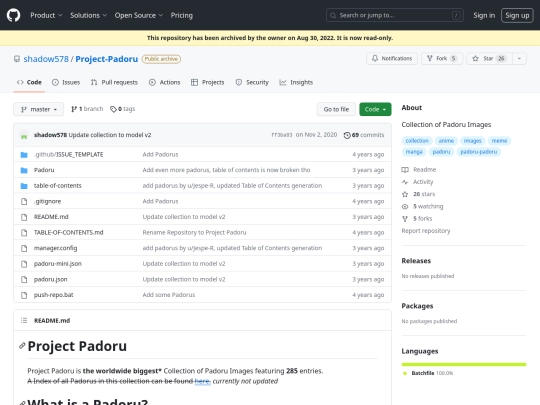This screenshot has width=540, height=405.
Task: Click the Star button
Action: coord(489,59)
